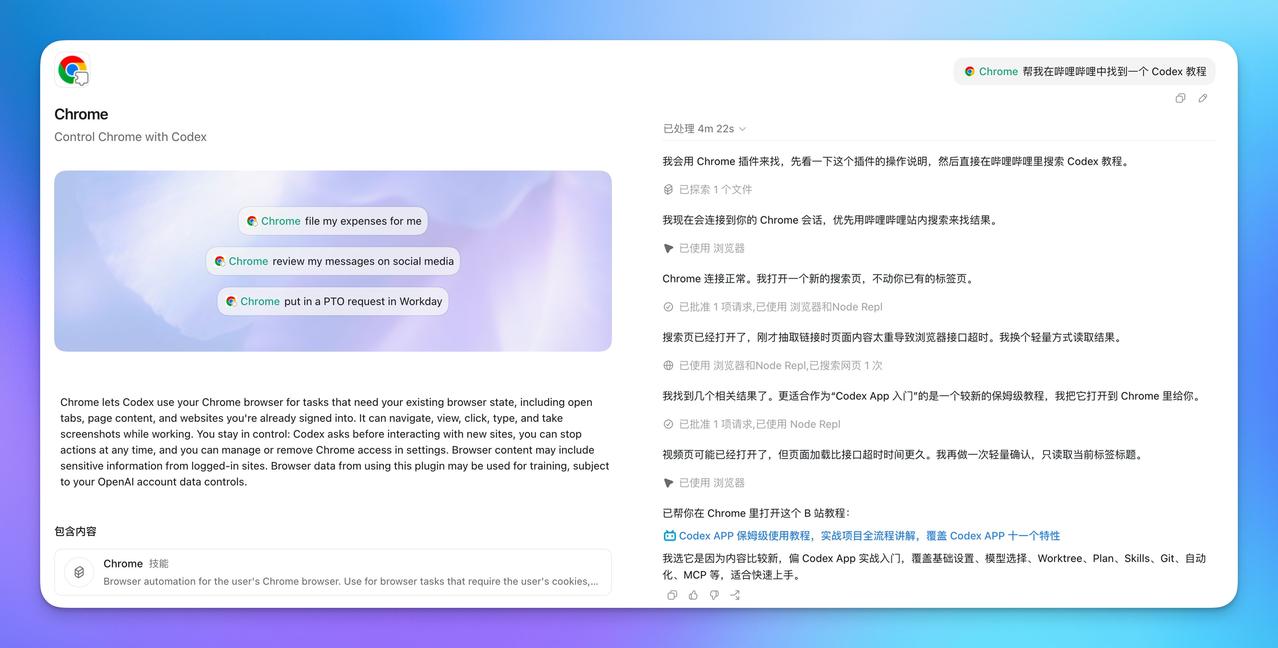Select 'put in a PTO request in Workday' suggestion
The height and width of the screenshot is (648, 1278).
333,301
